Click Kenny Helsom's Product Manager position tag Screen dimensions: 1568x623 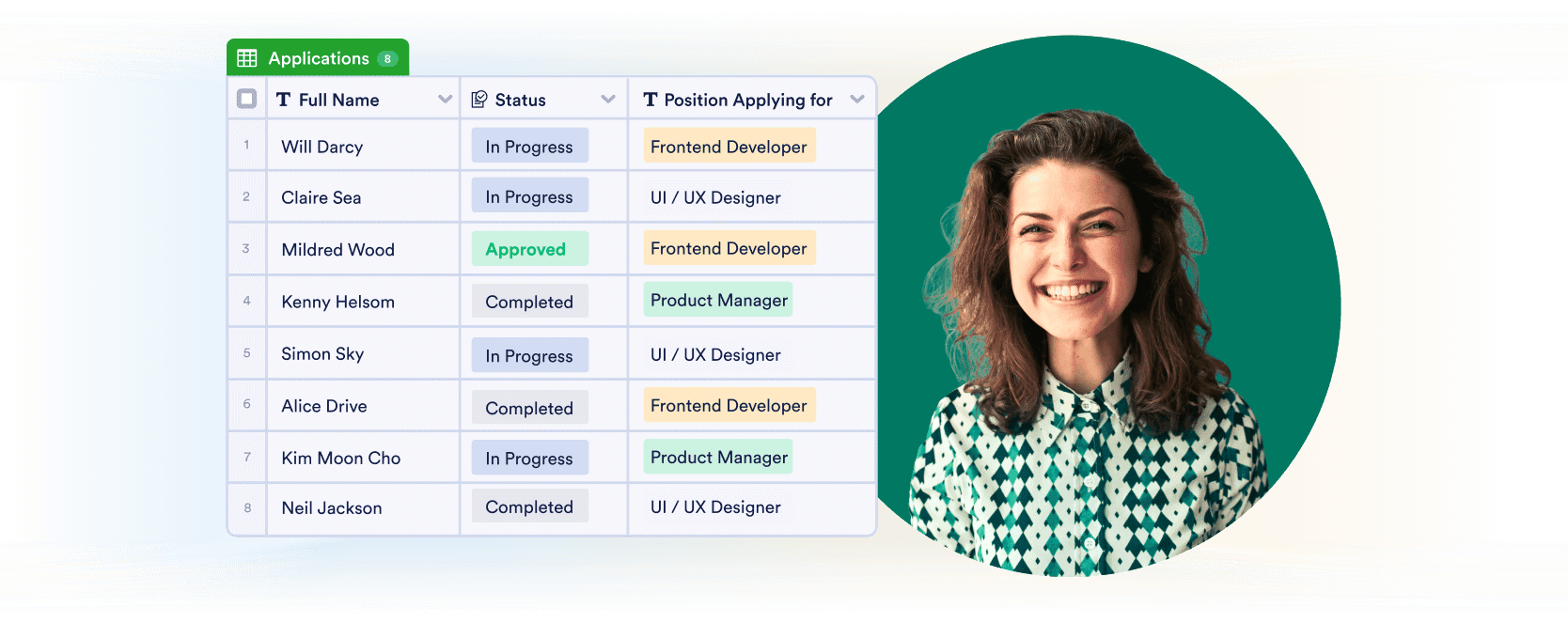[x=718, y=300]
